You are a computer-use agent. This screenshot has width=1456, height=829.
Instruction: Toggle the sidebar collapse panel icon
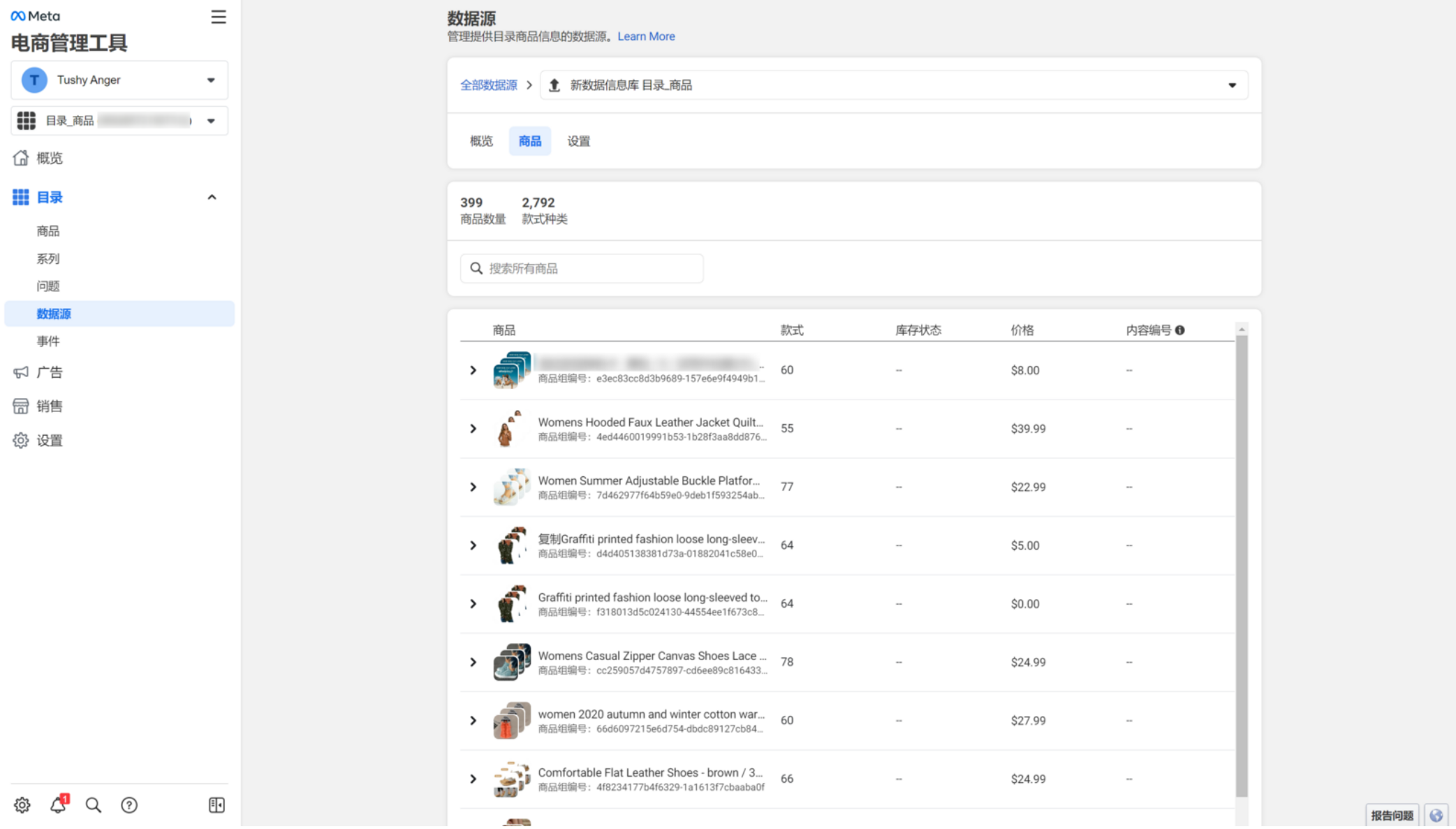coord(216,805)
